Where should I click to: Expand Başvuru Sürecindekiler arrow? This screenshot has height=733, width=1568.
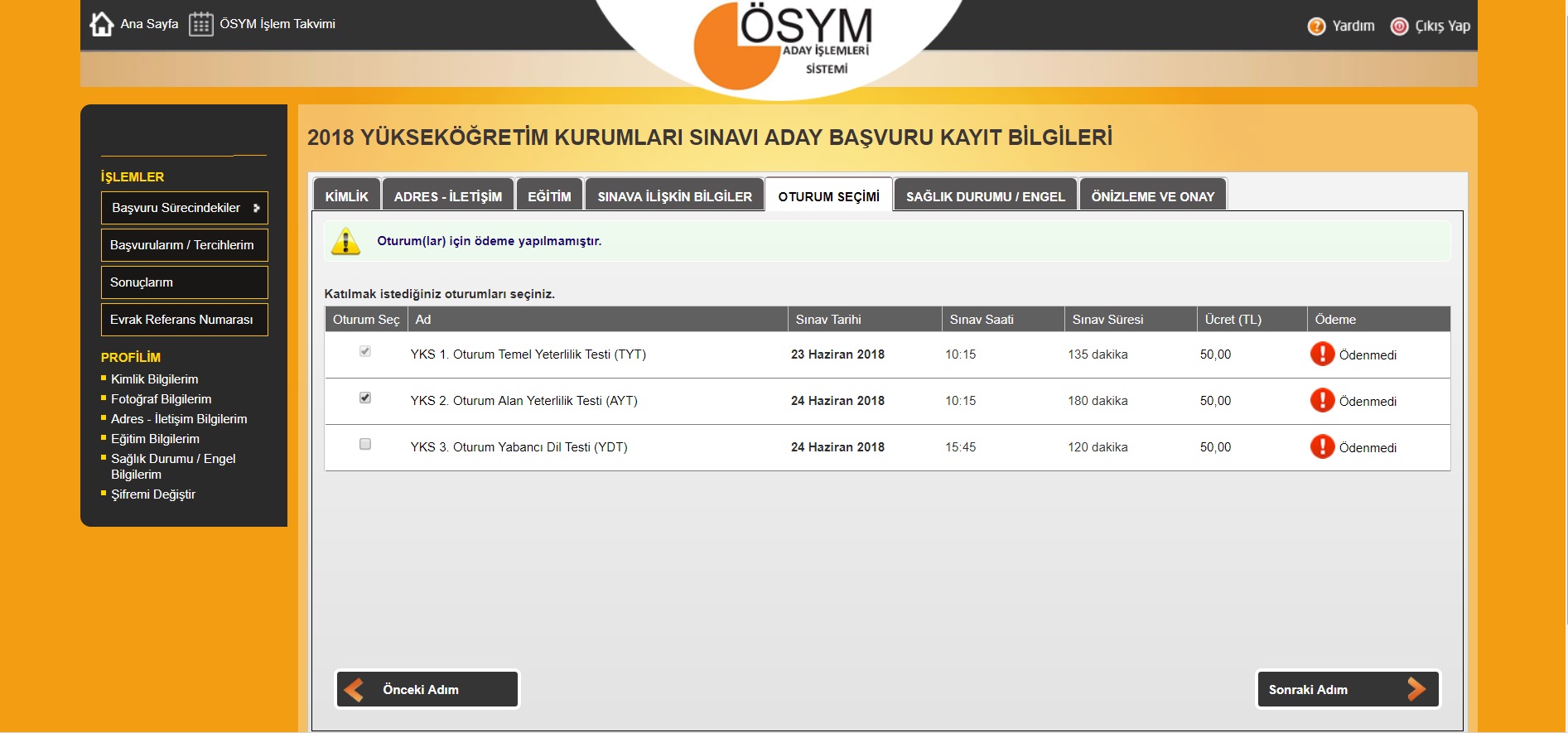pos(257,208)
